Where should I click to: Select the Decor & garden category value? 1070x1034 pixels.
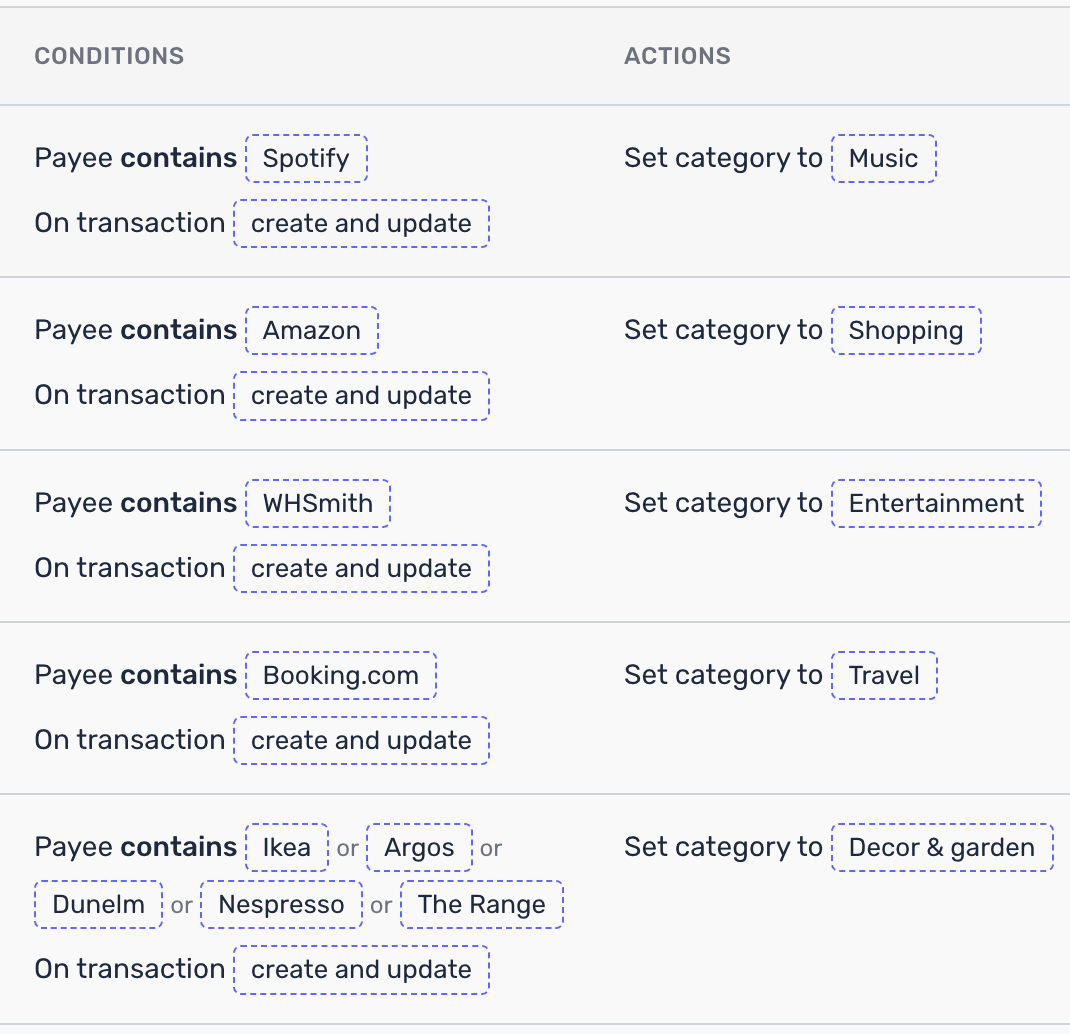[941, 847]
